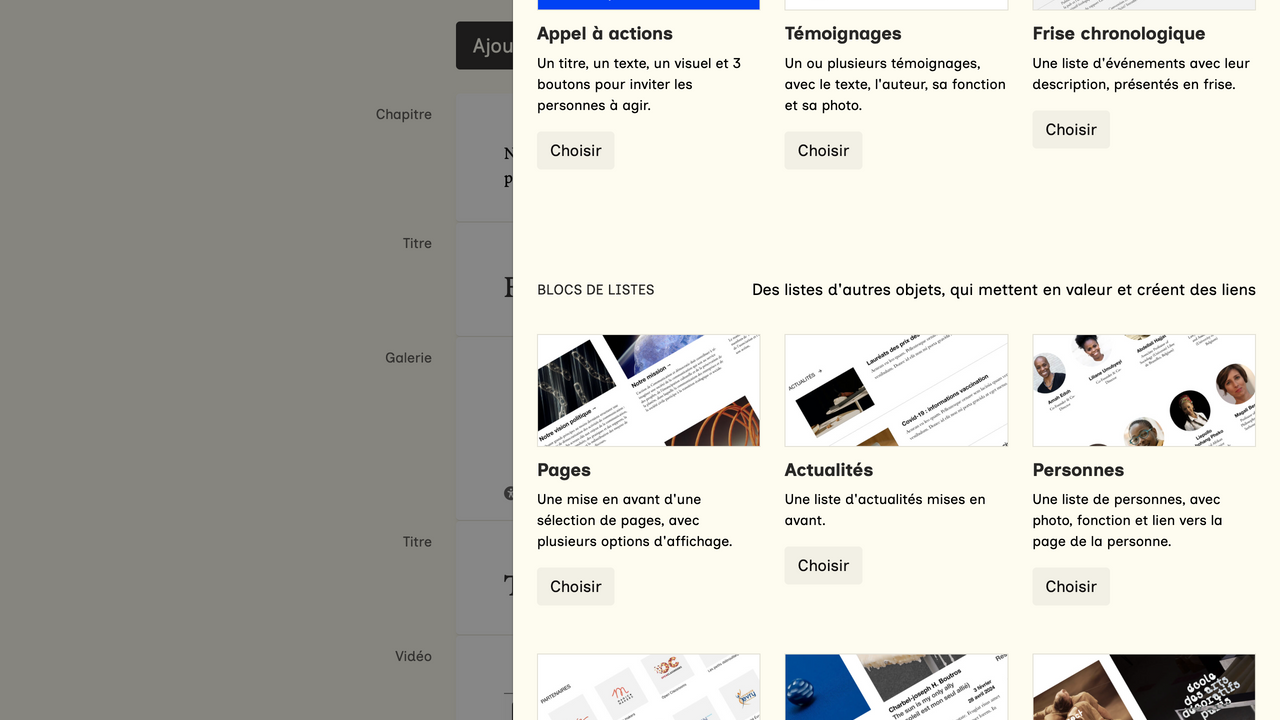The width and height of the screenshot is (1280, 720).
Task: Select the Personnes block title
Action: point(1078,470)
